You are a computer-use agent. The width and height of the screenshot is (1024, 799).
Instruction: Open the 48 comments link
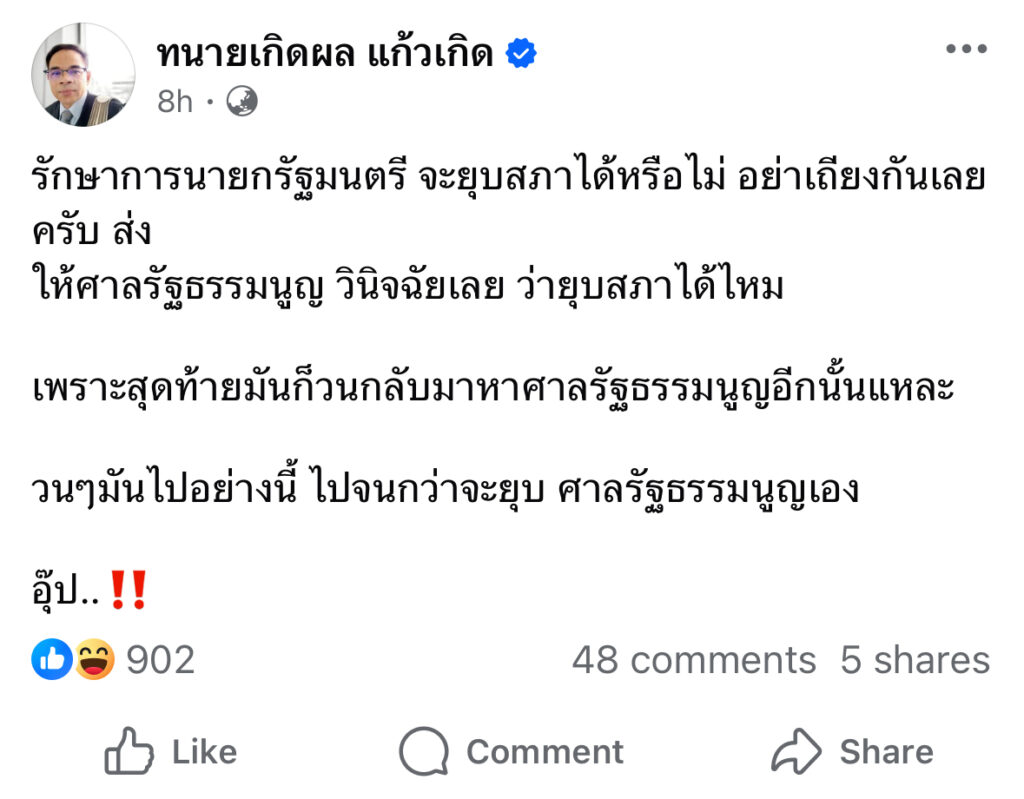tap(694, 660)
